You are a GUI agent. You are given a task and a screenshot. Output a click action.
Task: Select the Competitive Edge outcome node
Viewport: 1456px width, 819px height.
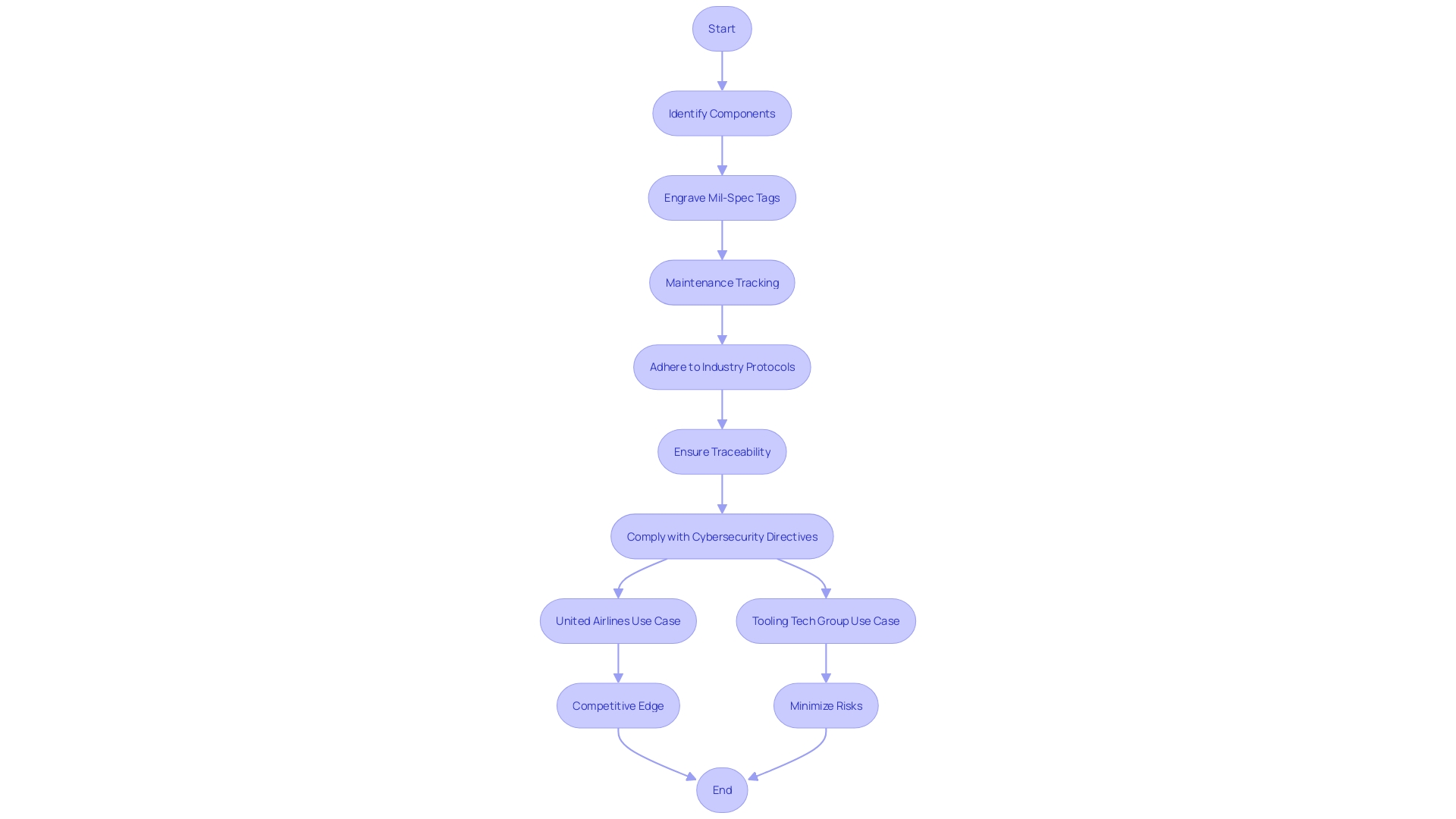[618, 705]
